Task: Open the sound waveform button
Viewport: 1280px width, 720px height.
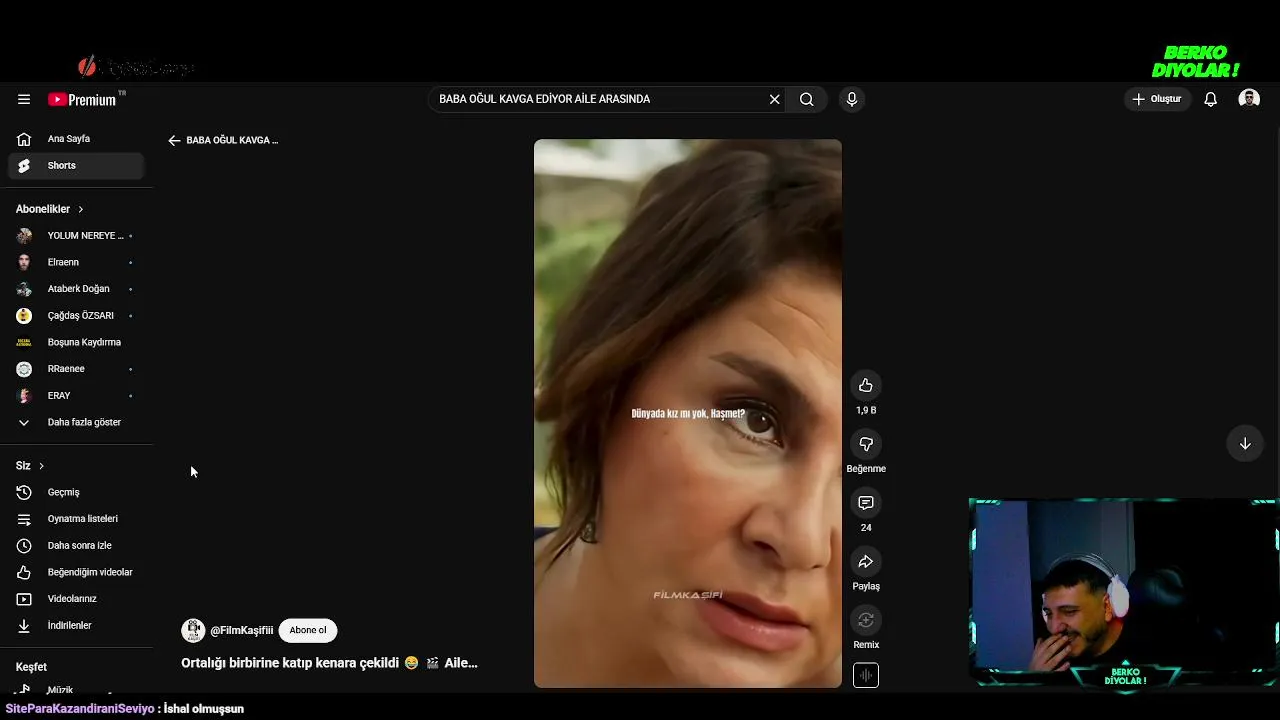Action: (x=866, y=676)
